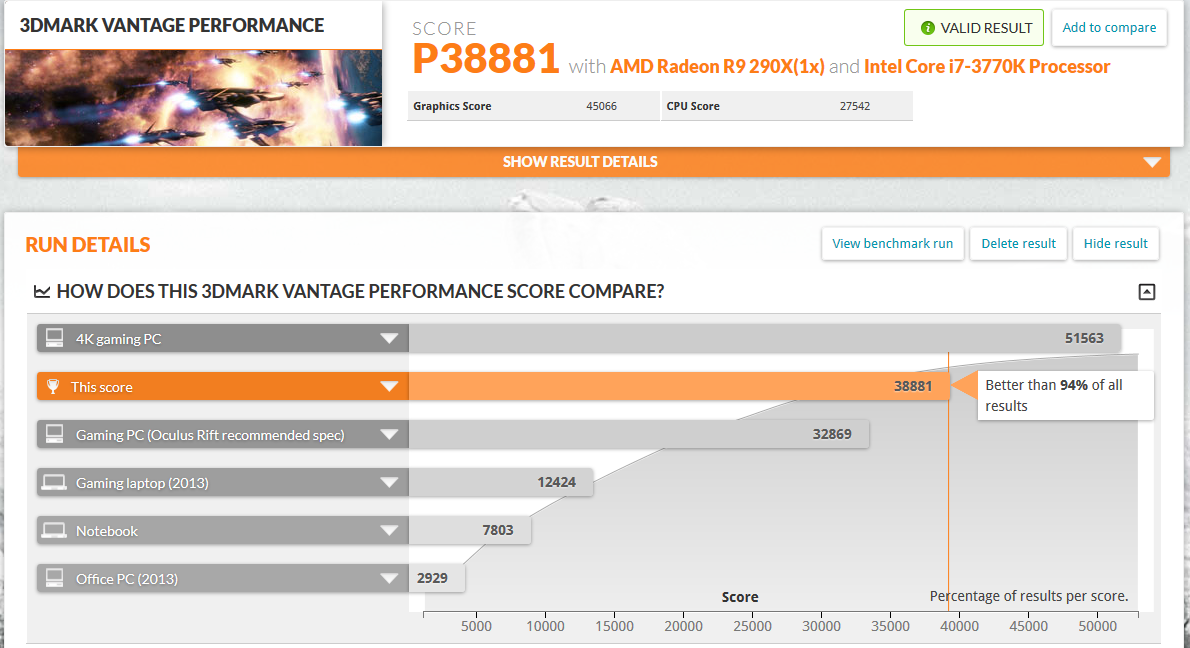1190x648 pixels.
Task: Click the laptop icon beside Gaming laptop (2013)
Action: pyautogui.click(x=54, y=483)
